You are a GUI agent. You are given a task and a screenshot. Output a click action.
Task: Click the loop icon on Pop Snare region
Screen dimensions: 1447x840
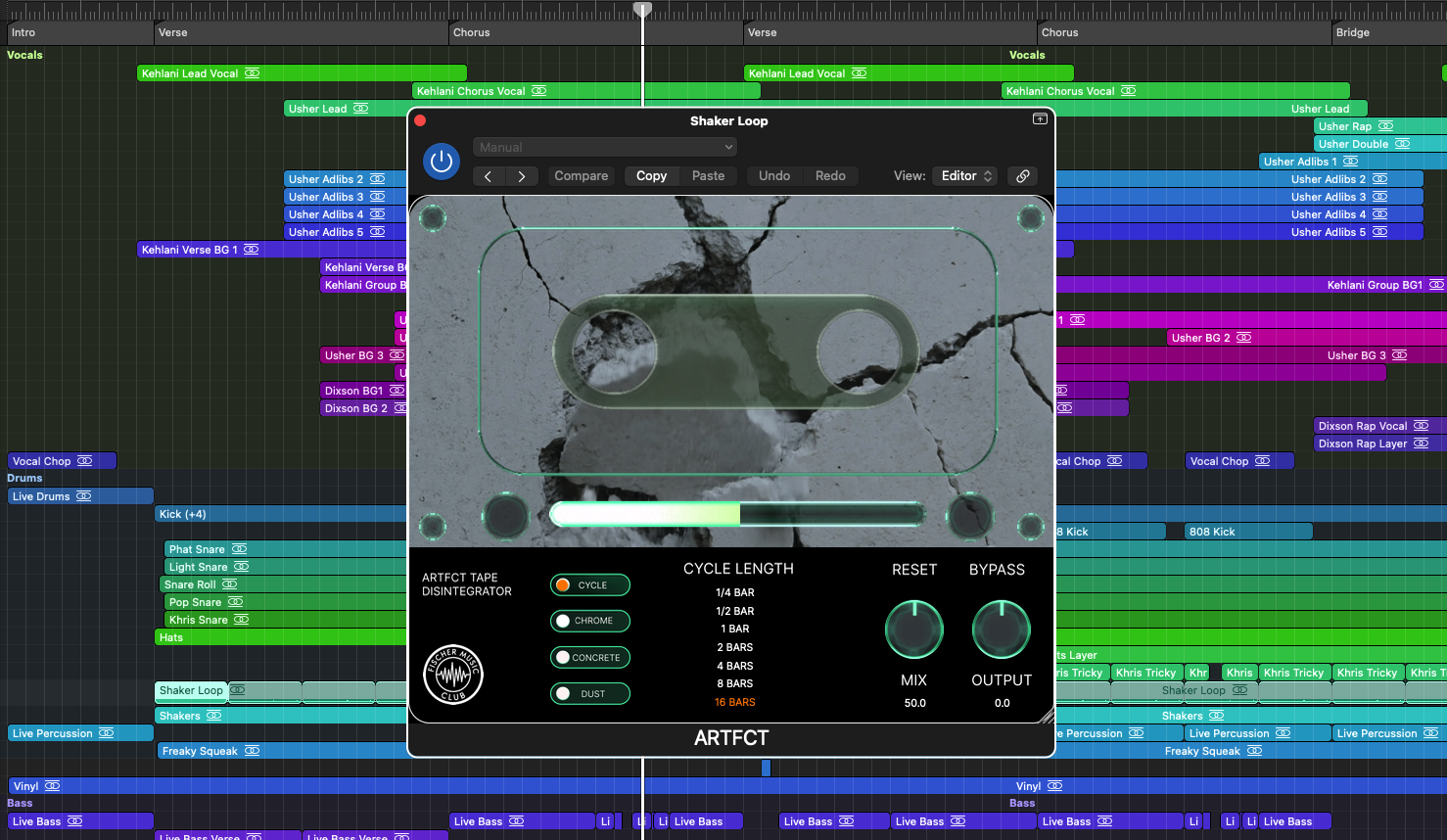[235, 602]
